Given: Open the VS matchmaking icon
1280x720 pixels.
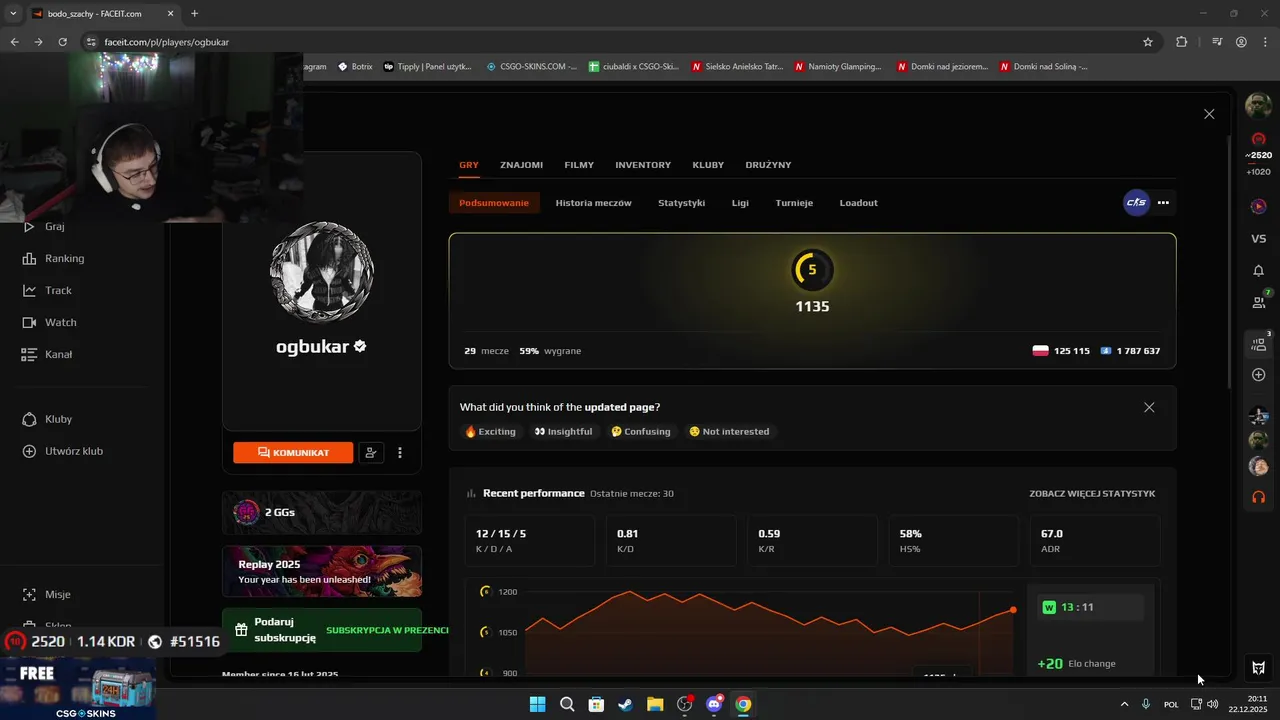Looking at the screenshot, I should coord(1259,239).
